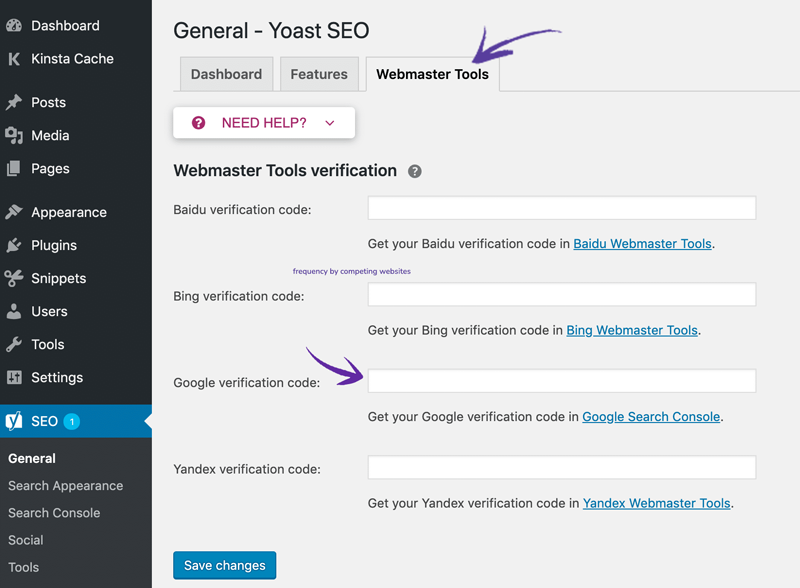Follow the Google Search Console link
Viewport: 800px width, 588px height.
coord(651,417)
